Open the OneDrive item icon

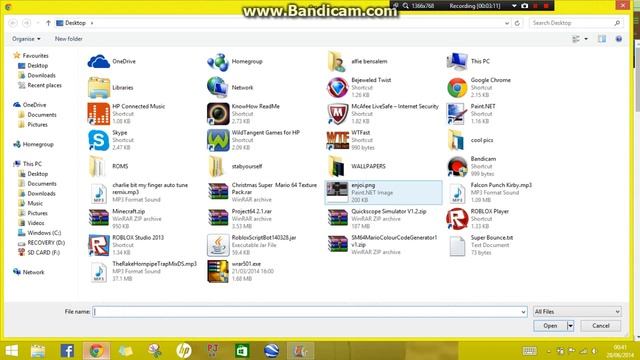pos(99,62)
